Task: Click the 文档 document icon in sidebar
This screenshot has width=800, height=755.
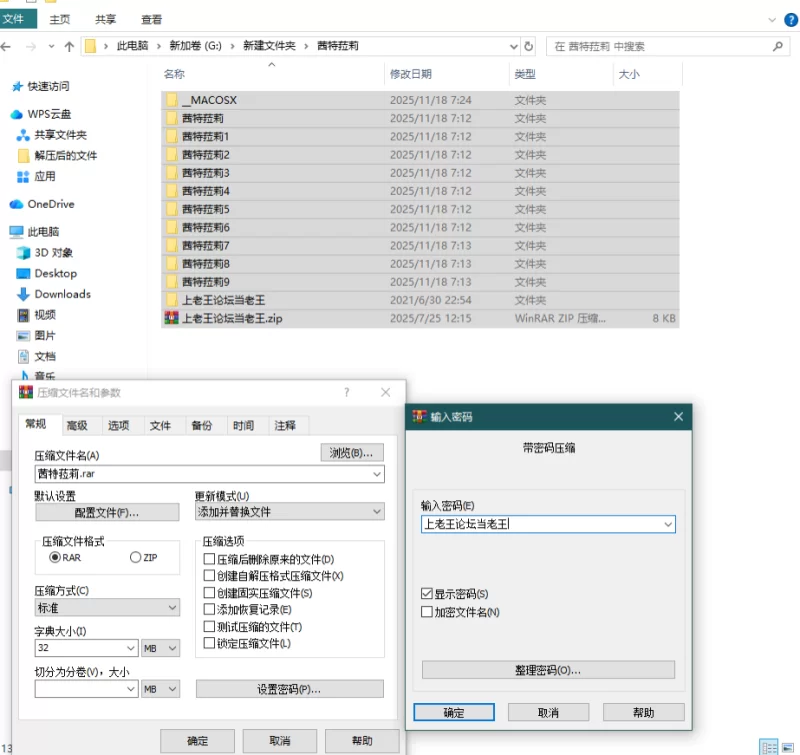Action: [23, 357]
